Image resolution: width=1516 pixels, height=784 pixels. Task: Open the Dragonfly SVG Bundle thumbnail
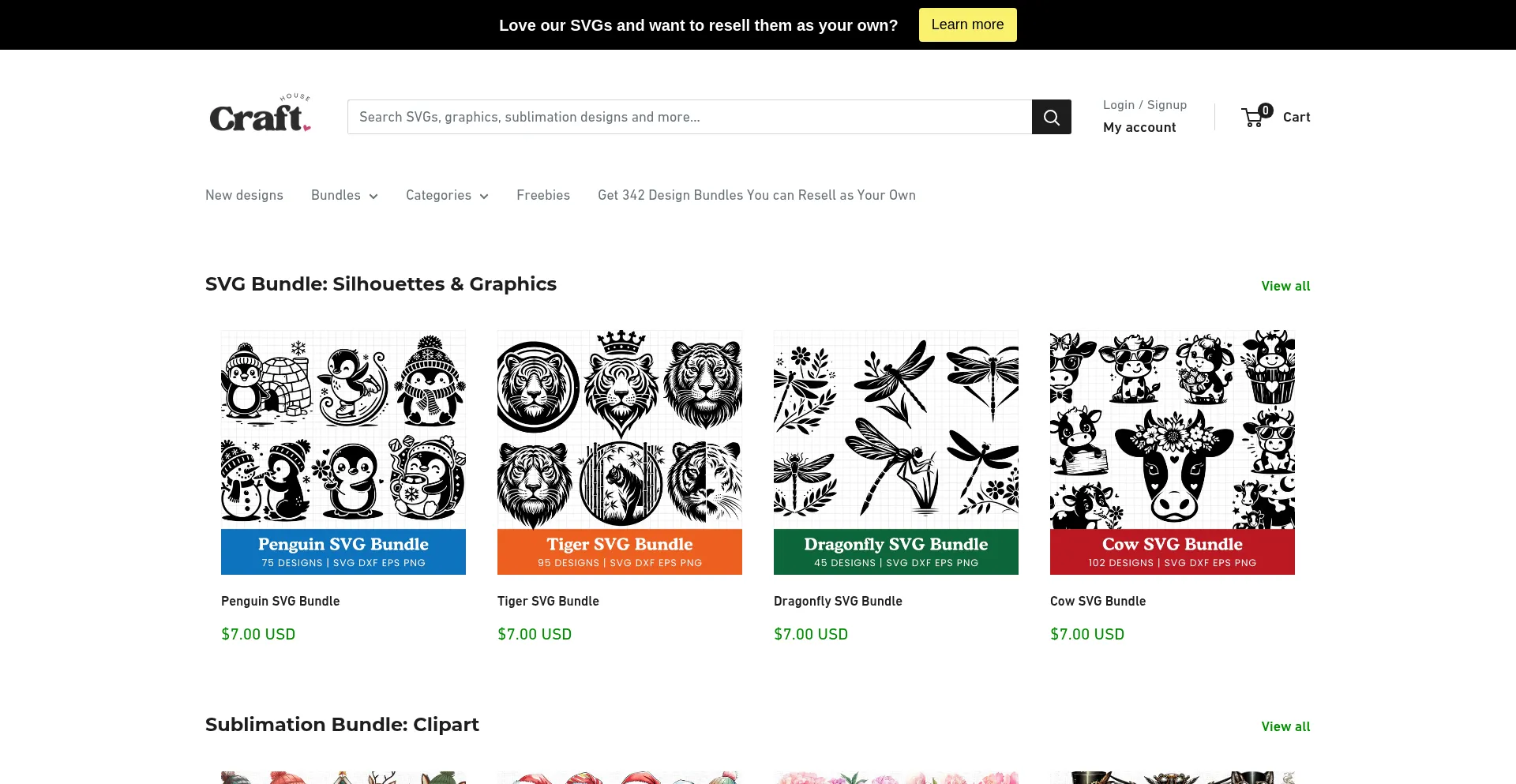(x=895, y=452)
